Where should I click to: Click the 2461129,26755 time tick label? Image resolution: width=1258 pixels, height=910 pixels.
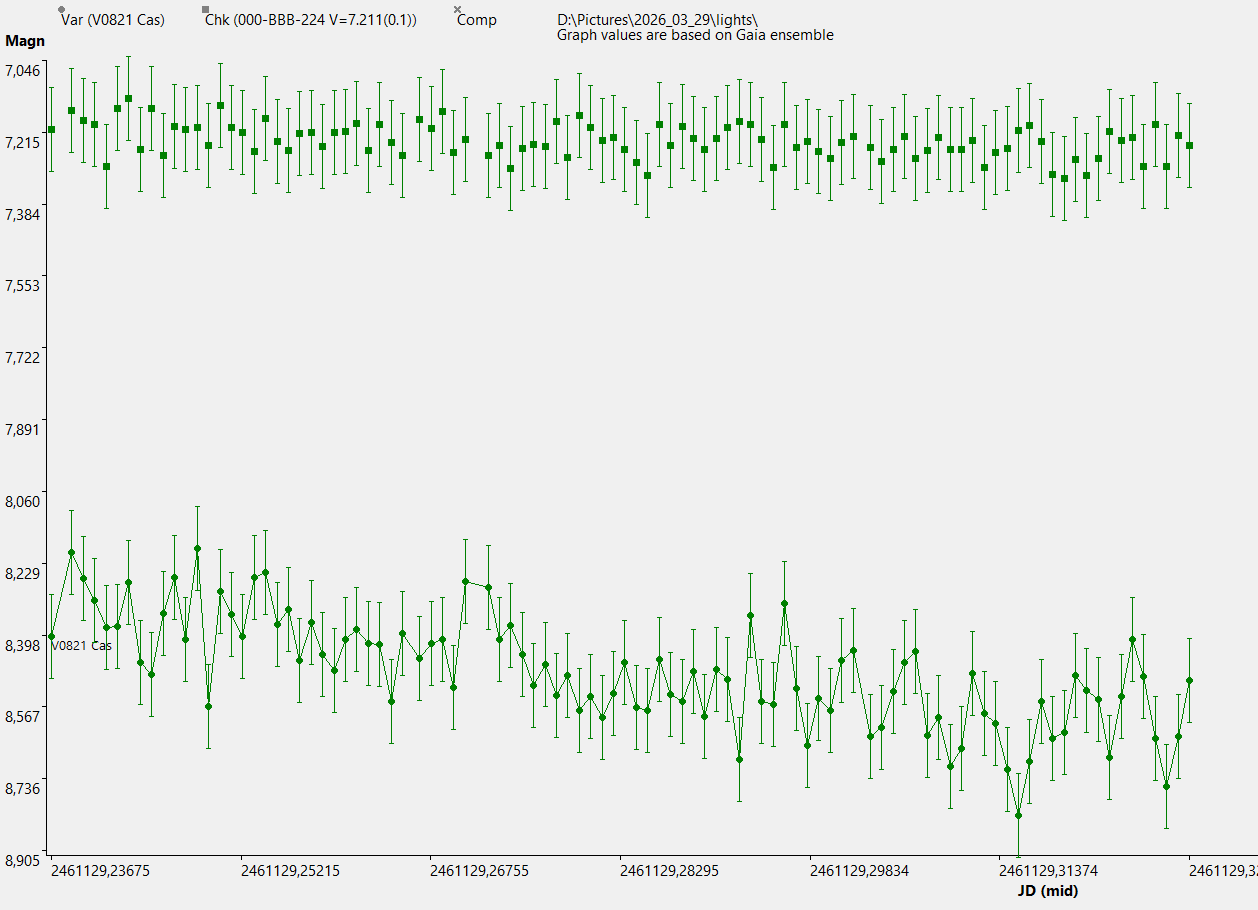tap(480, 871)
